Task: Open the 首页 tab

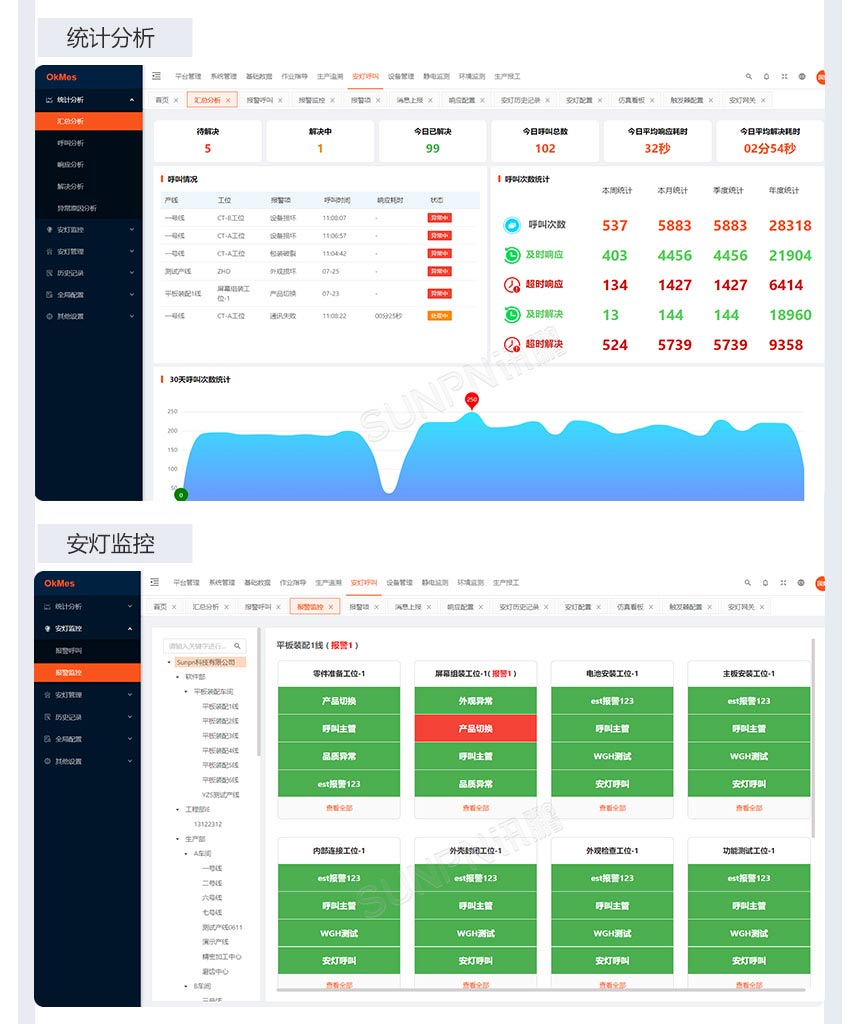Action: point(161,98)
